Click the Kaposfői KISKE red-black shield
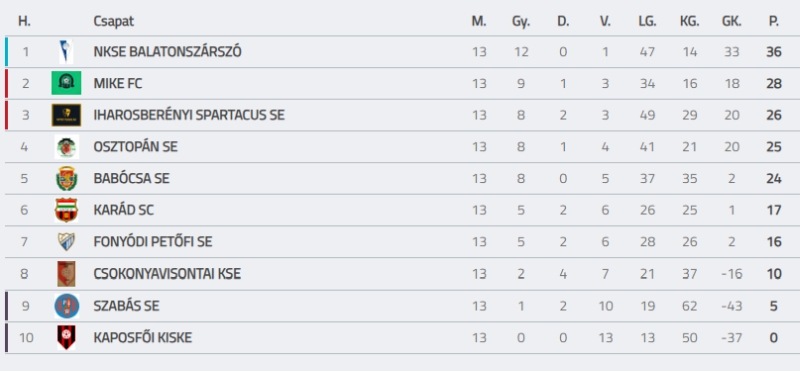The image size is (800, 371). (66, 337)
